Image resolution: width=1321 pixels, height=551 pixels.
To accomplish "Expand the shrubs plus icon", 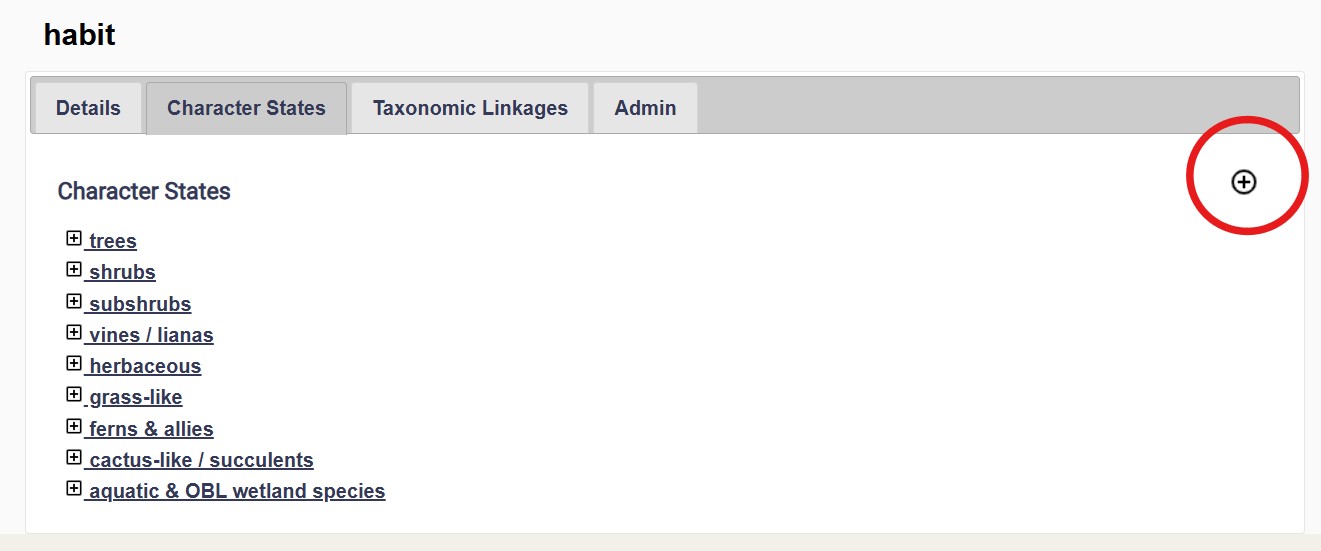I will (73, 269).
